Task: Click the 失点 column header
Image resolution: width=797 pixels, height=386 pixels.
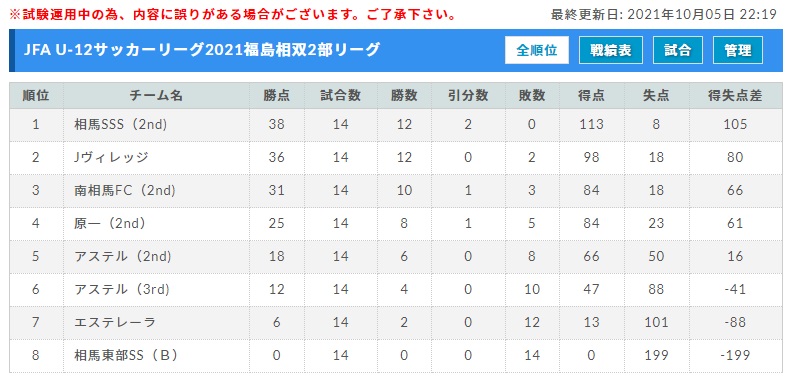Action: [x=656, y=96]
